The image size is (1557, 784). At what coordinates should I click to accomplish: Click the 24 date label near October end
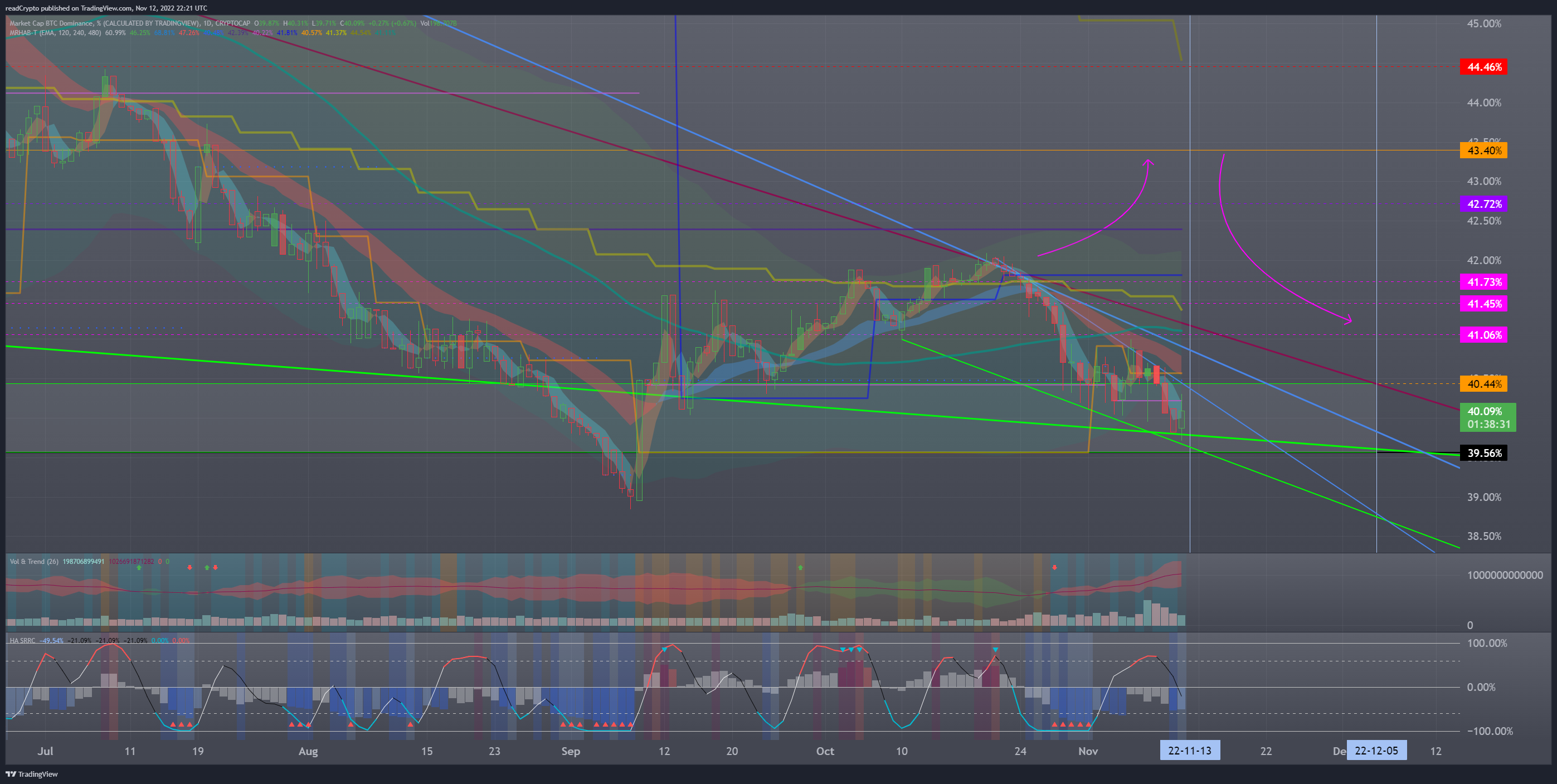point(1020,751)
